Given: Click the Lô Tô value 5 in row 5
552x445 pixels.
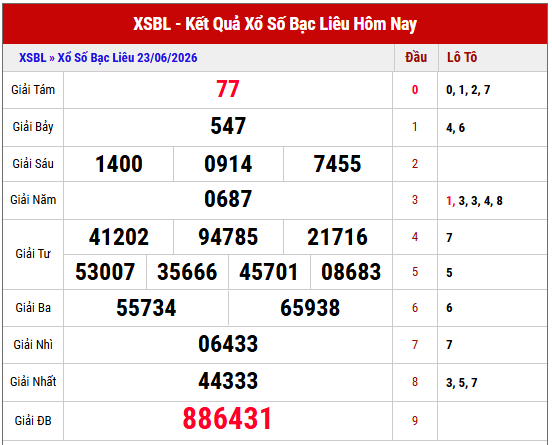Looking at the screenshot, I should pyautogui.click(x=449, y=272).
